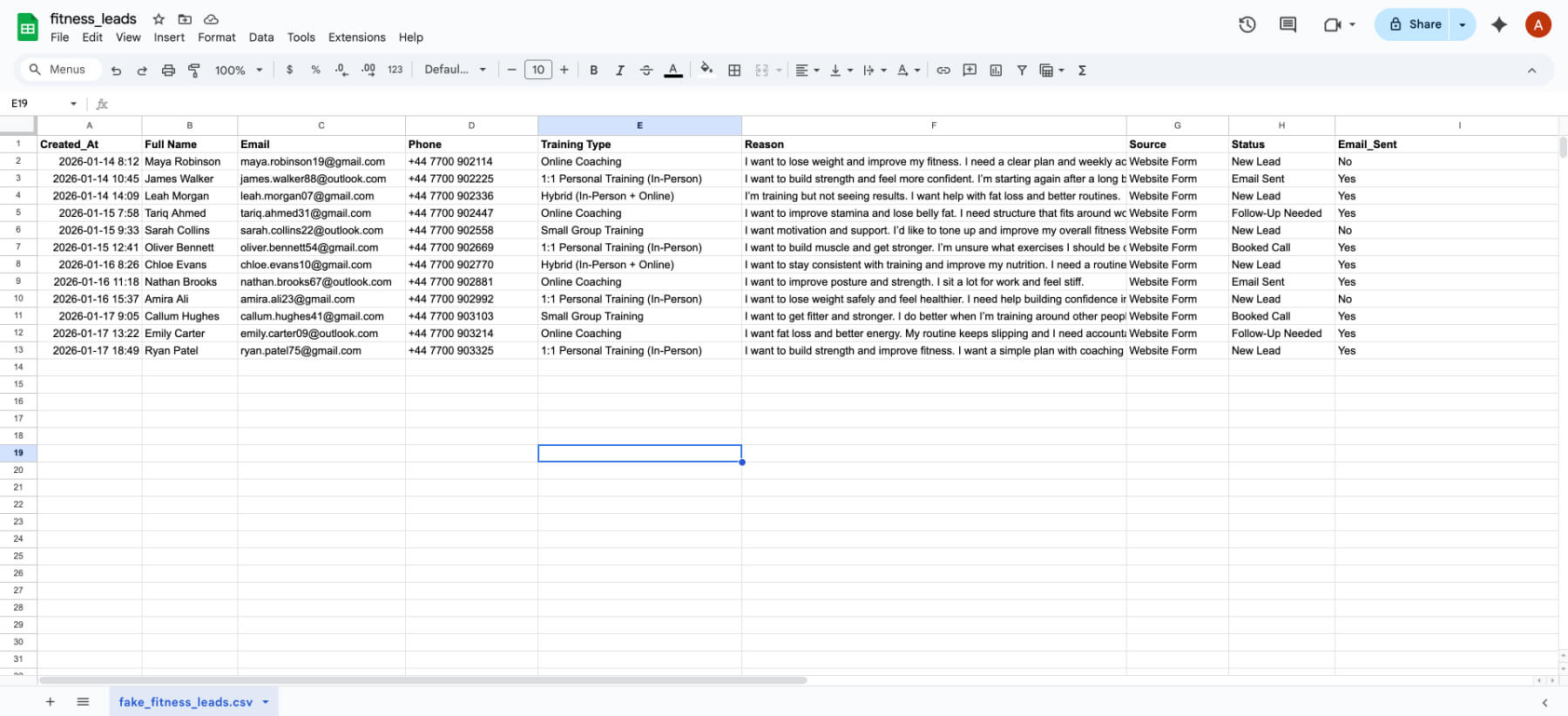Toggle italic formatting

tap(619, 71)
